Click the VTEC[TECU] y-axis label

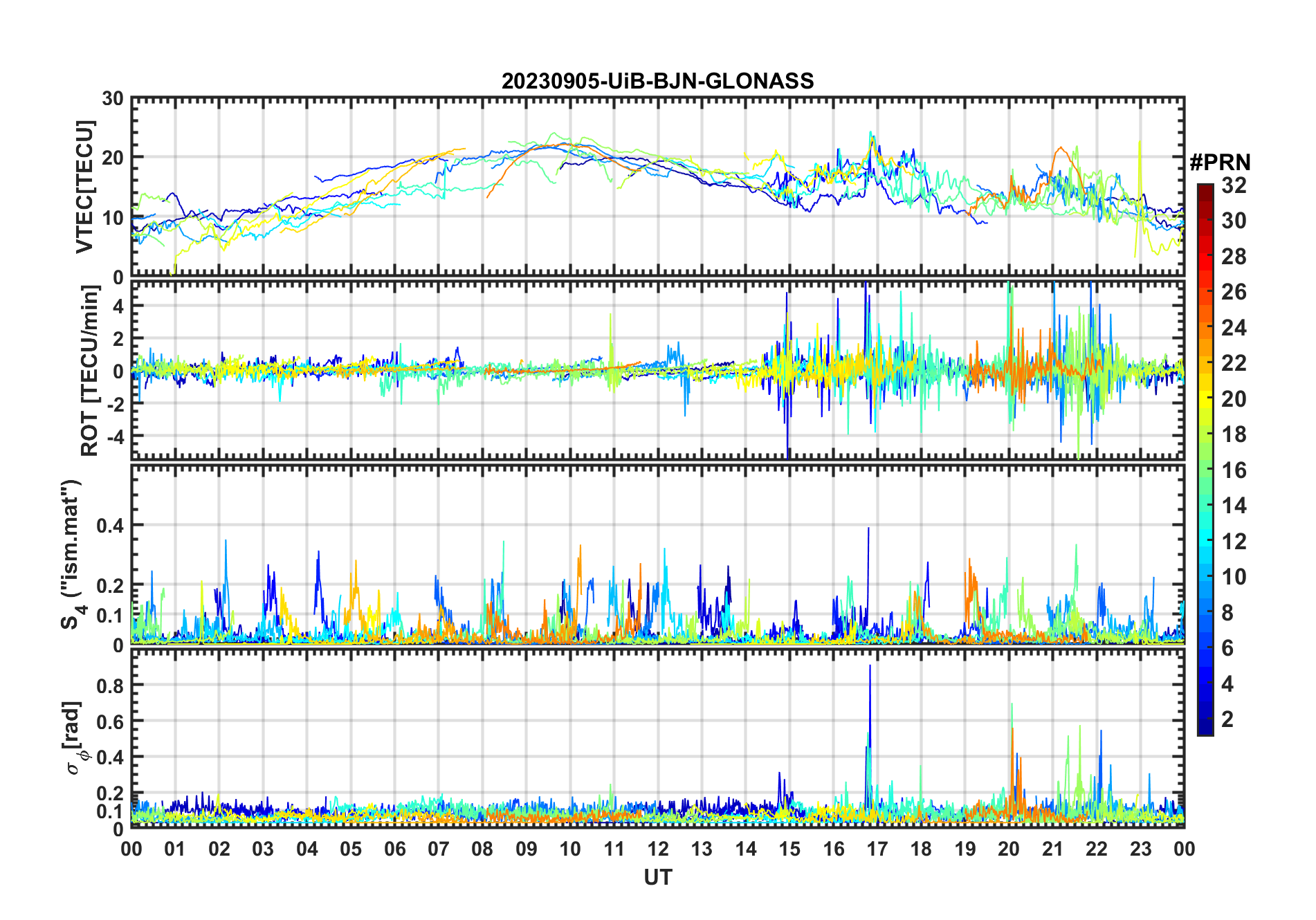click(84, 187)
